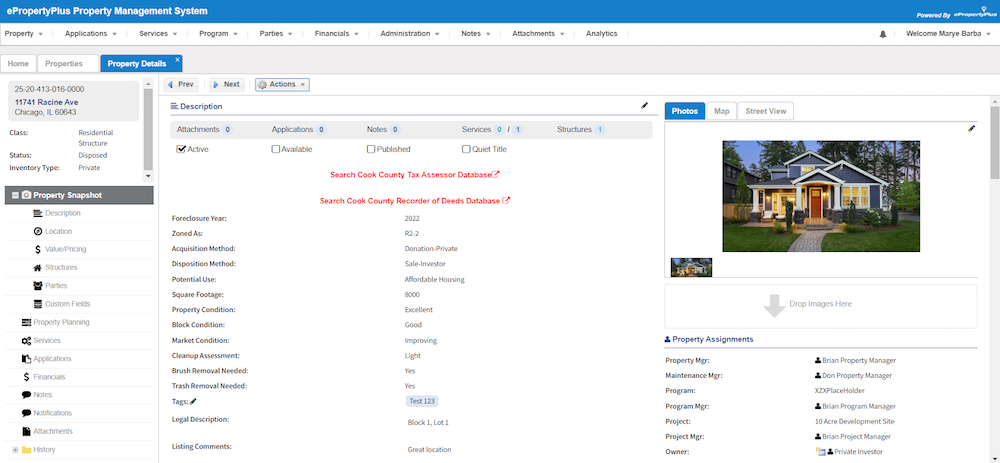Click the 11741 Racine Ave address link

tap(47, 102)
